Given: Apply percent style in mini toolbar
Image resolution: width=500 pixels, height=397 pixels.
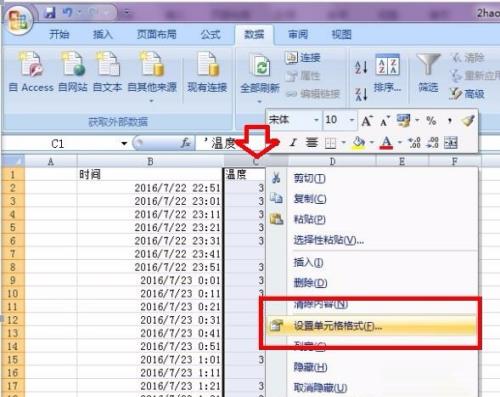Looking at the screenshot, I should [431, 121].
